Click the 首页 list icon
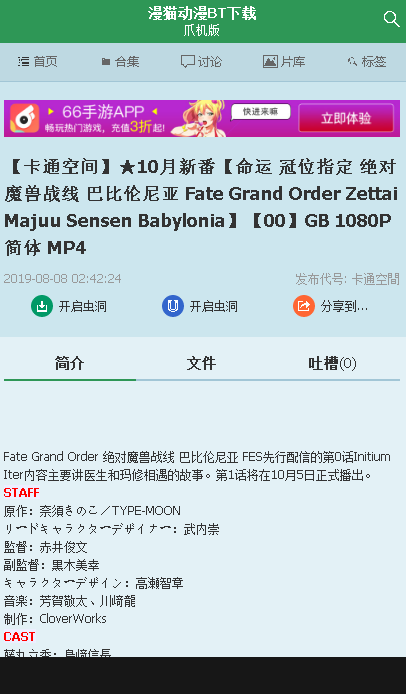This screenshot has height=694, width=406. click(23, 62)
